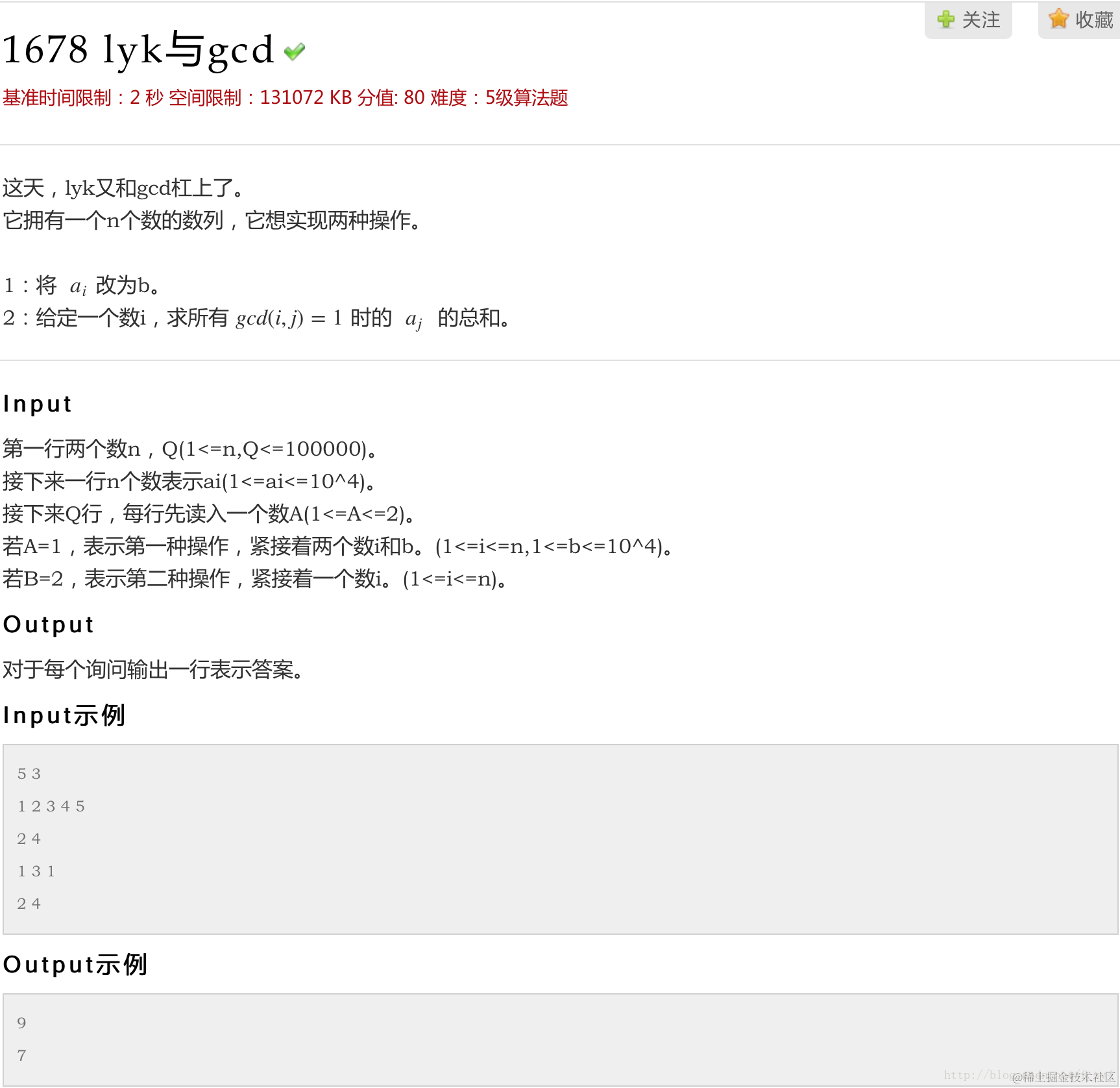Click the Output section heading
Image resolution: width=1120 pixels, height=1088 pixels.
[x=49, y=624]
